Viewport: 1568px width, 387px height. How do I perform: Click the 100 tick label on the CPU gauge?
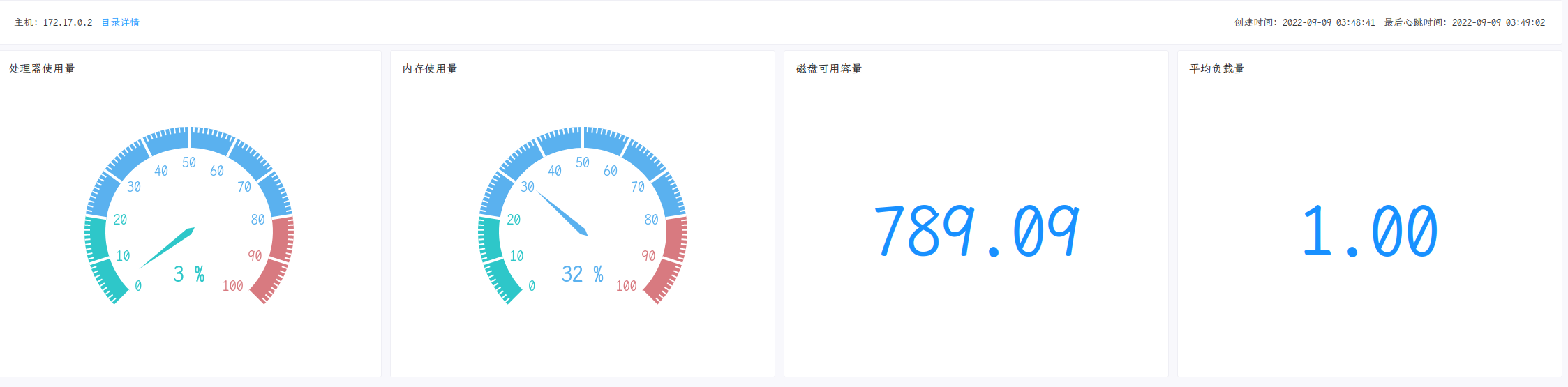click(232, 286)
